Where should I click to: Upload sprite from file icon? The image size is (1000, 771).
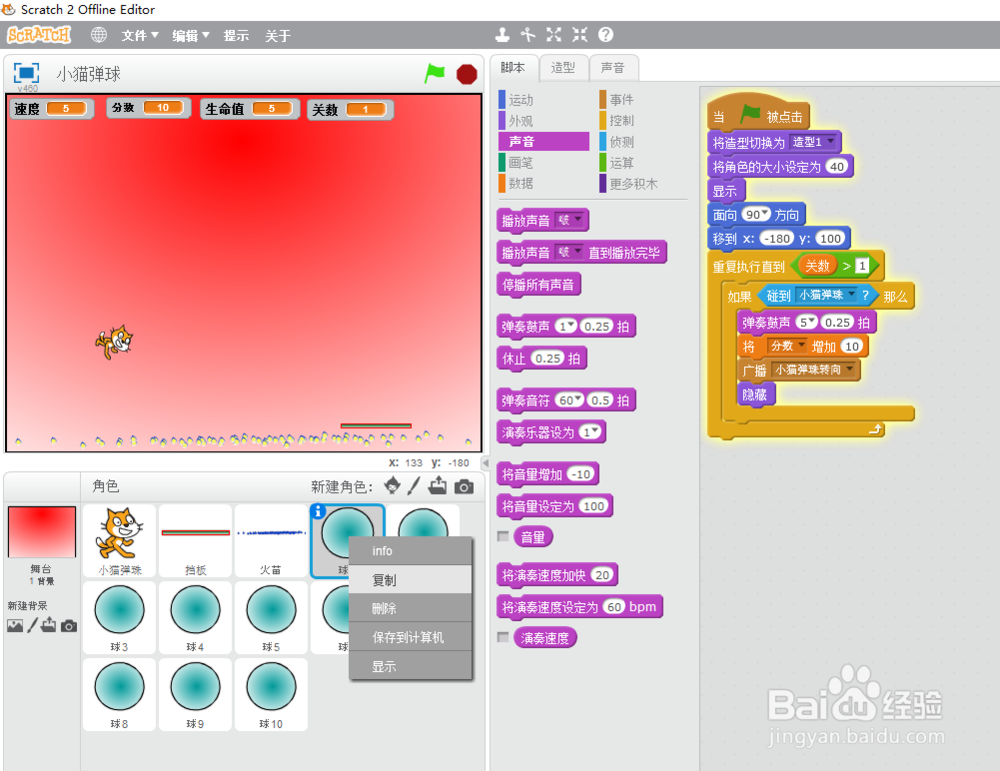click(x=438, y=486)
